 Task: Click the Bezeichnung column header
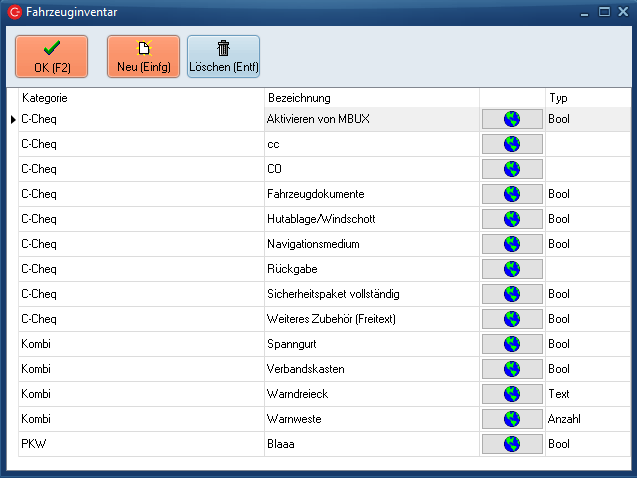[x=370, y=98]
